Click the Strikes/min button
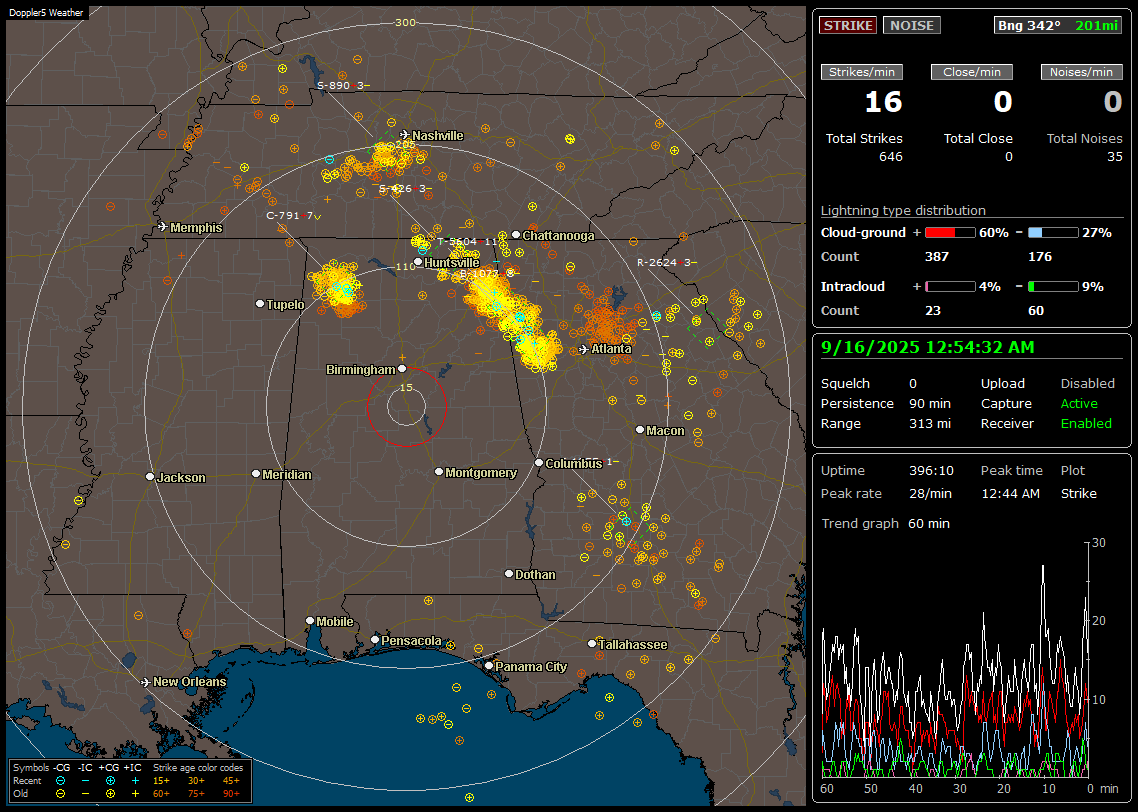Viewport: 1138px width, 812px height. pos(862,72)
